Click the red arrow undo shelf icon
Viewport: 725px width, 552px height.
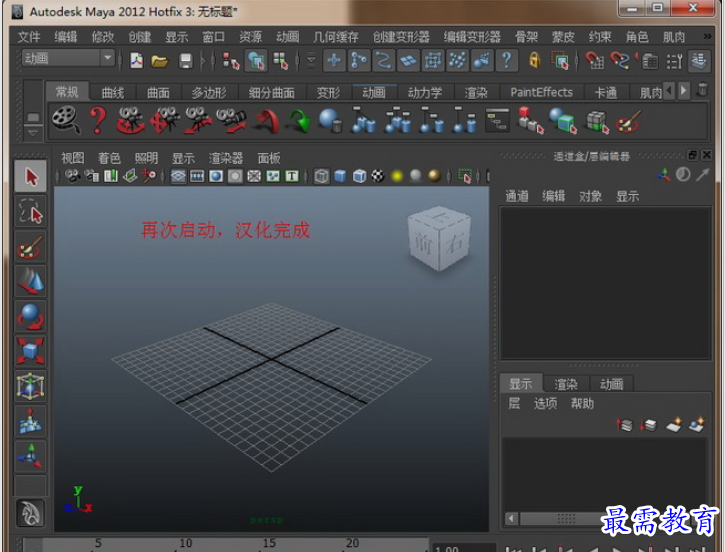coord(266,121)
